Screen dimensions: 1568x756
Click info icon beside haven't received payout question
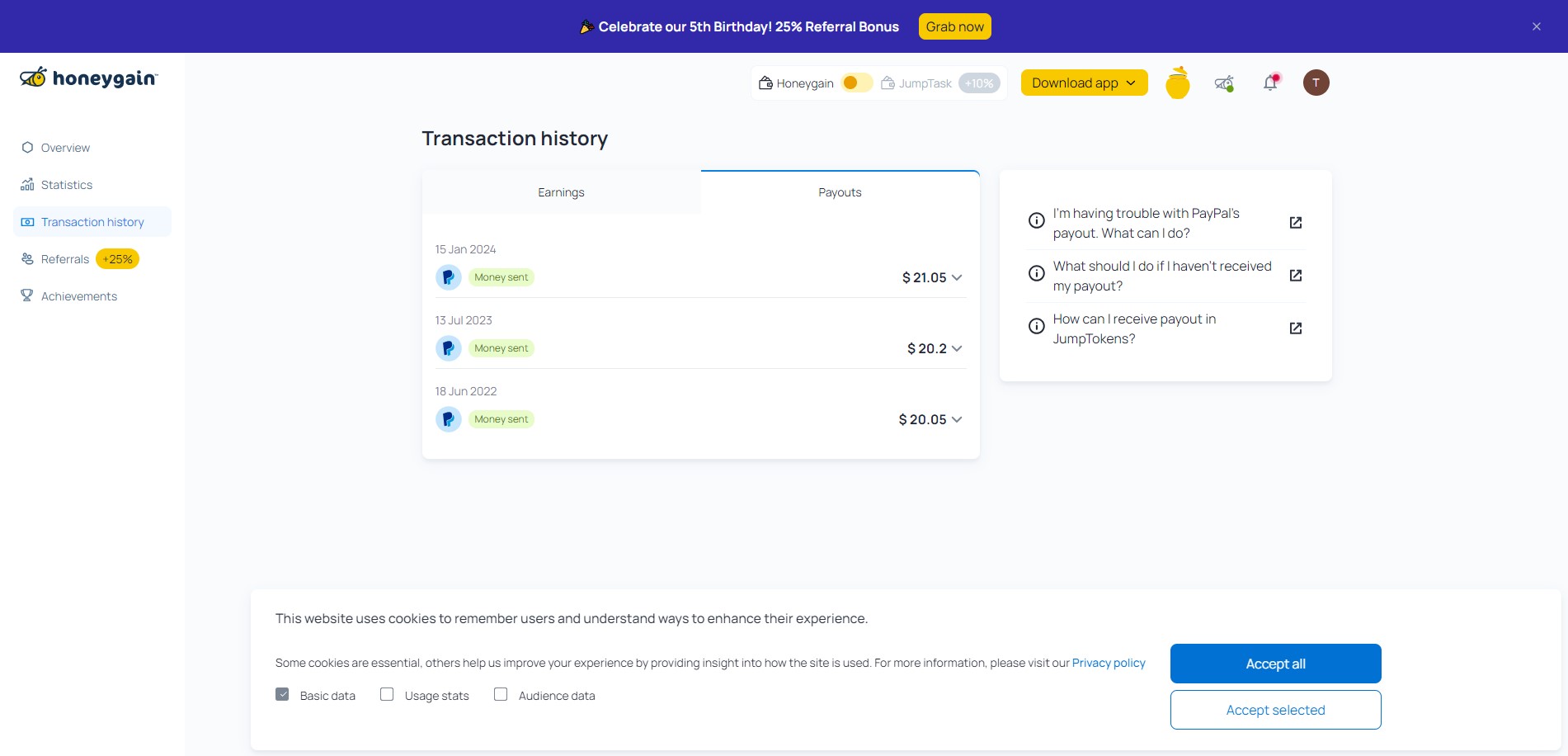1036,273
